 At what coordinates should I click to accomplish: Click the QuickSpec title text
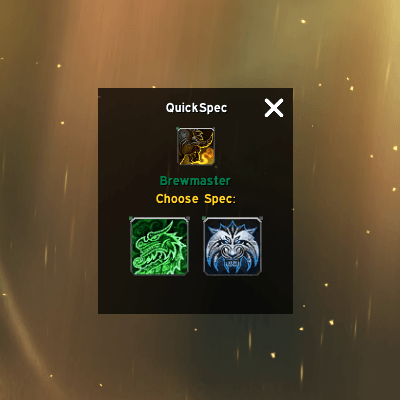pyautogui.click(x=196, y=108)
